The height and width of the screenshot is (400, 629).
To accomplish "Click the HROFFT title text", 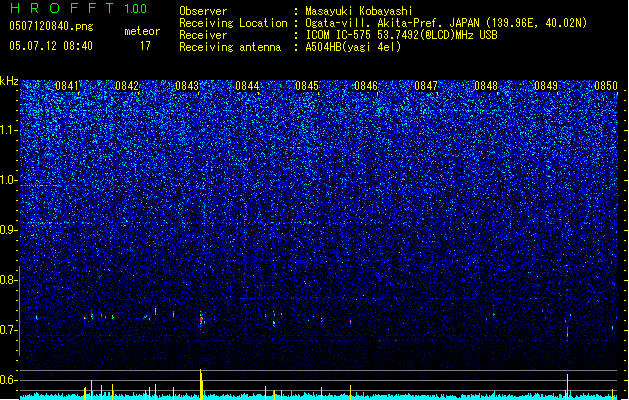I will pos(62,8).
